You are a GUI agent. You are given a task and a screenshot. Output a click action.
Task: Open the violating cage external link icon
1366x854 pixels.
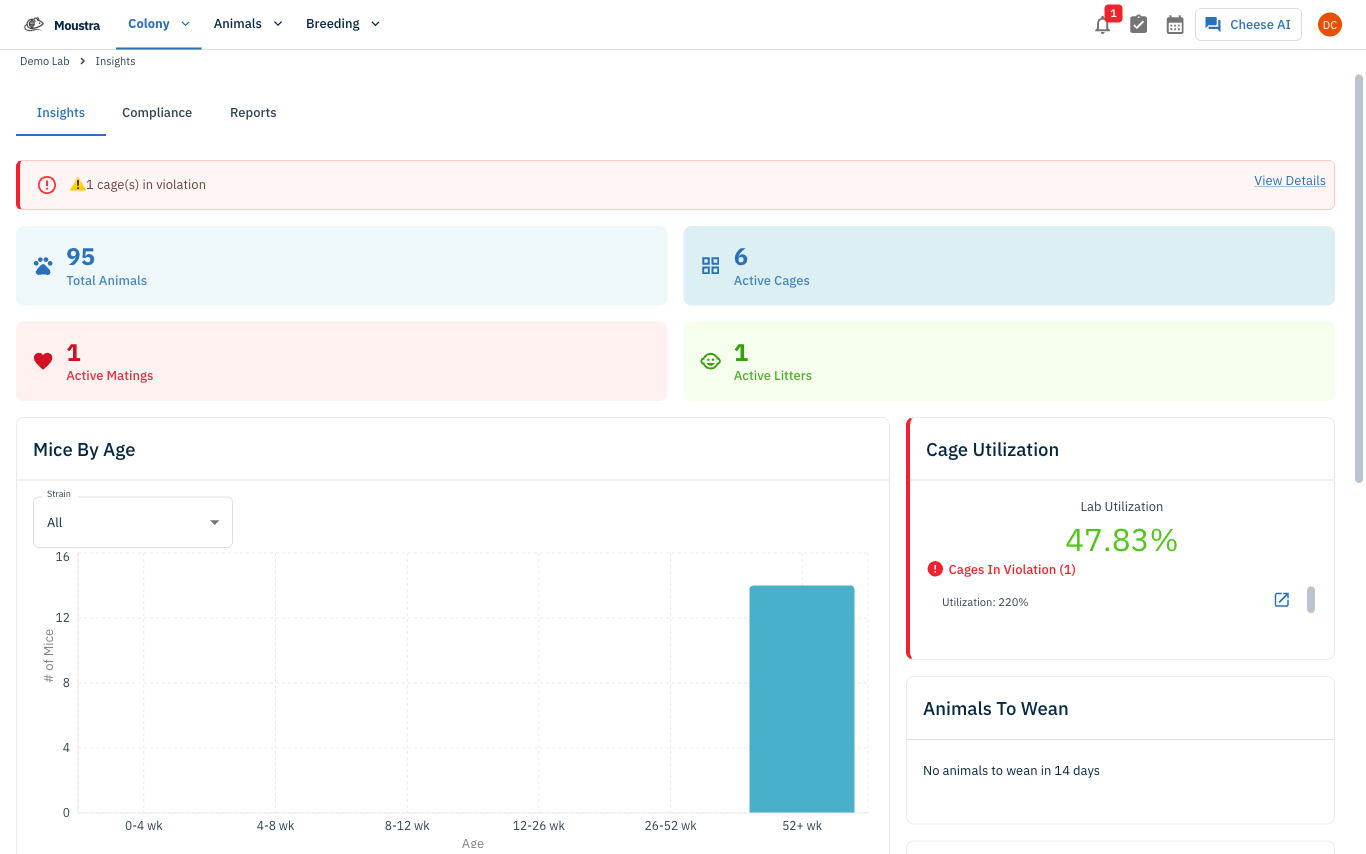coord(1282,600)
